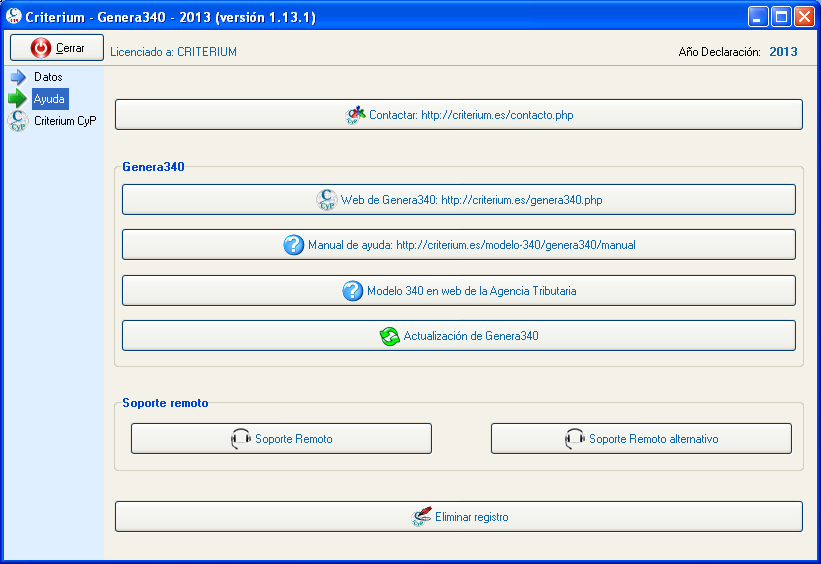Click the blue arrow icon beside Datos
The width and height of the screenshot is (821, 564).
(x=18, y=77)
